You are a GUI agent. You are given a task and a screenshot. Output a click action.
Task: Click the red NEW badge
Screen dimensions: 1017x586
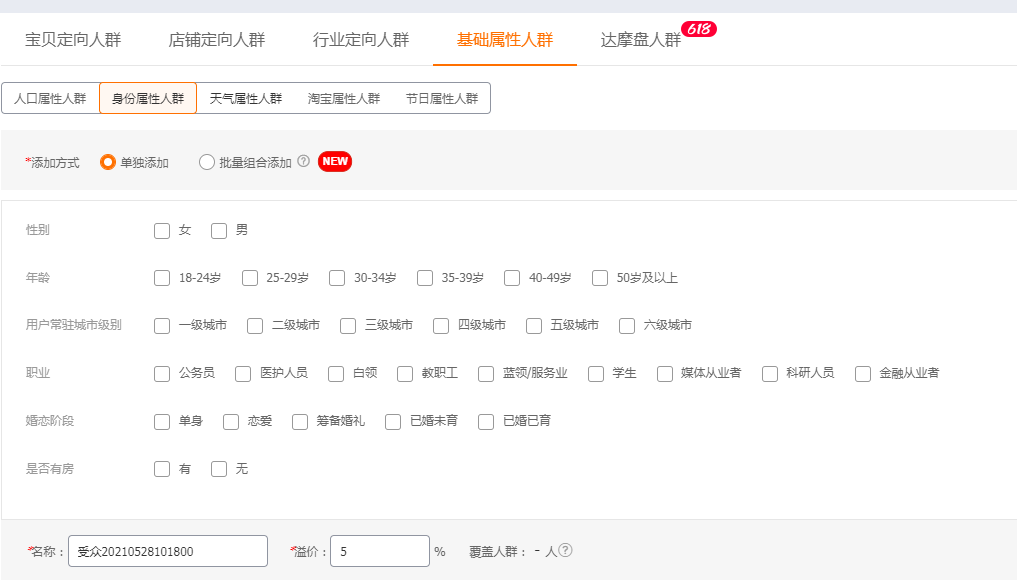335,162
